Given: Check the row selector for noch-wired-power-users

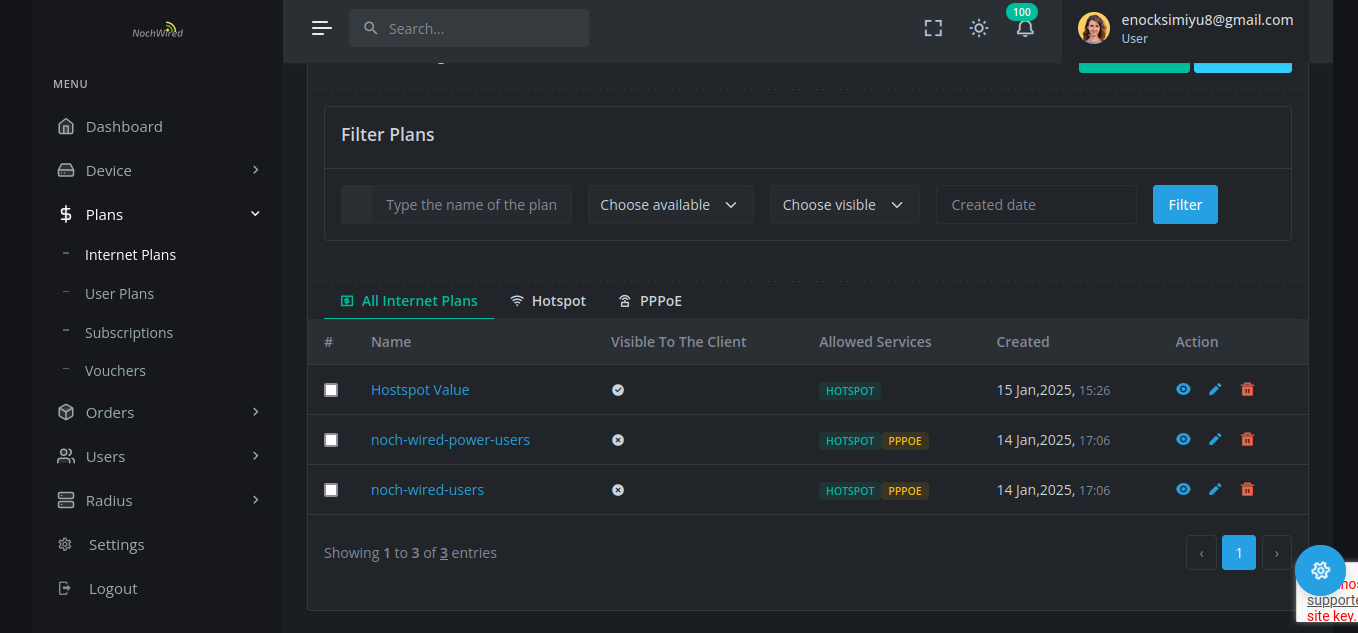Looking at the screenshot, I should [x=332, y=439].
